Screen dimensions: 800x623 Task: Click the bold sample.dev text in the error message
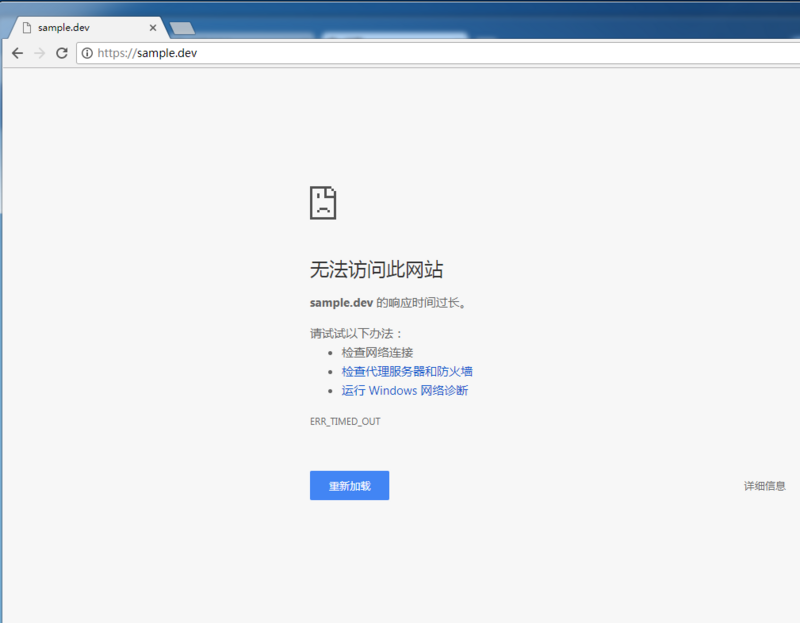[x=341, y=302]
